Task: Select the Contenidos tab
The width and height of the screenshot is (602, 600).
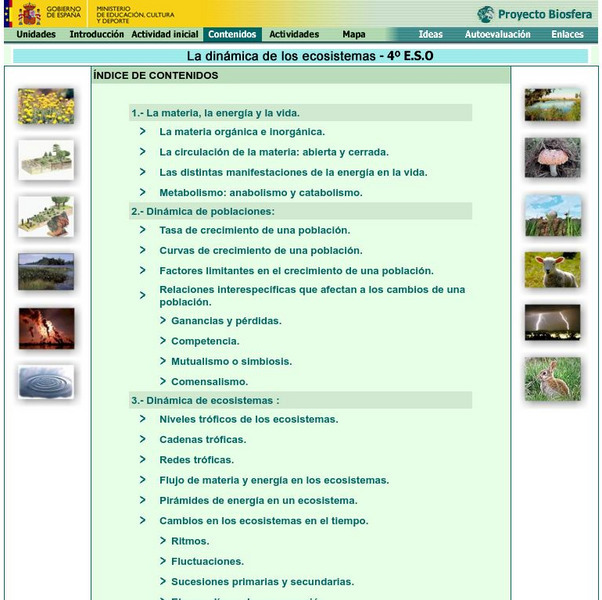Action: tap(232, 35)
